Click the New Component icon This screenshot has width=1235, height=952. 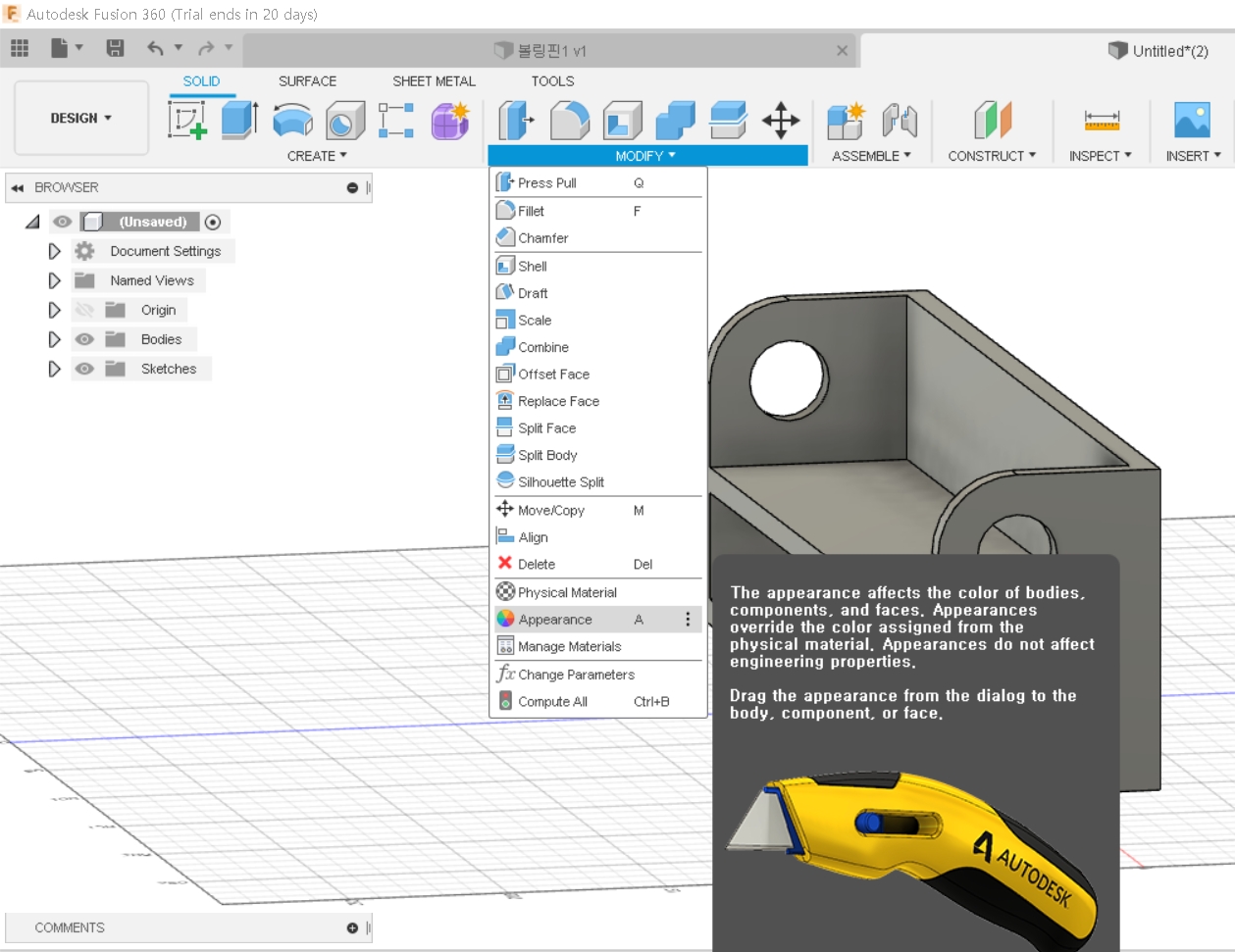click(846, 121)
